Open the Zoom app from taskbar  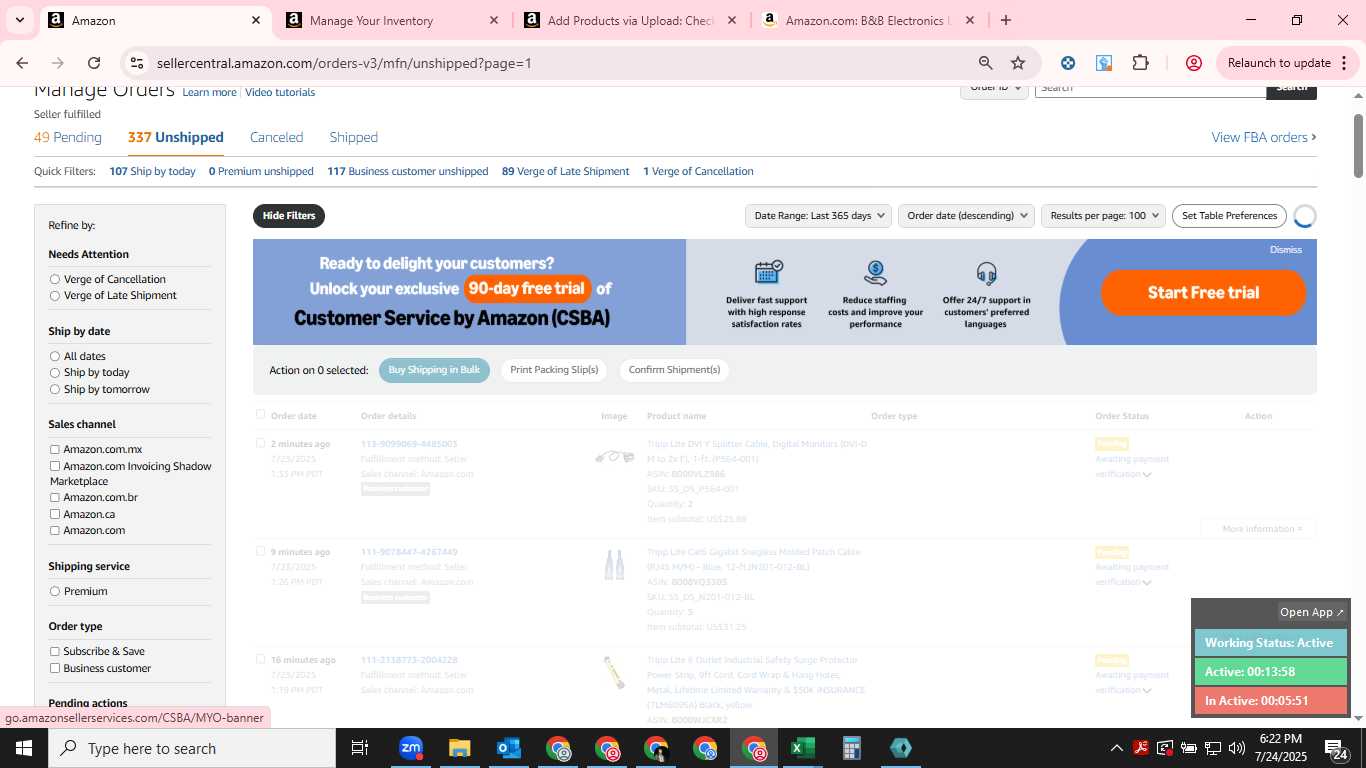click(x=410, y=748)
